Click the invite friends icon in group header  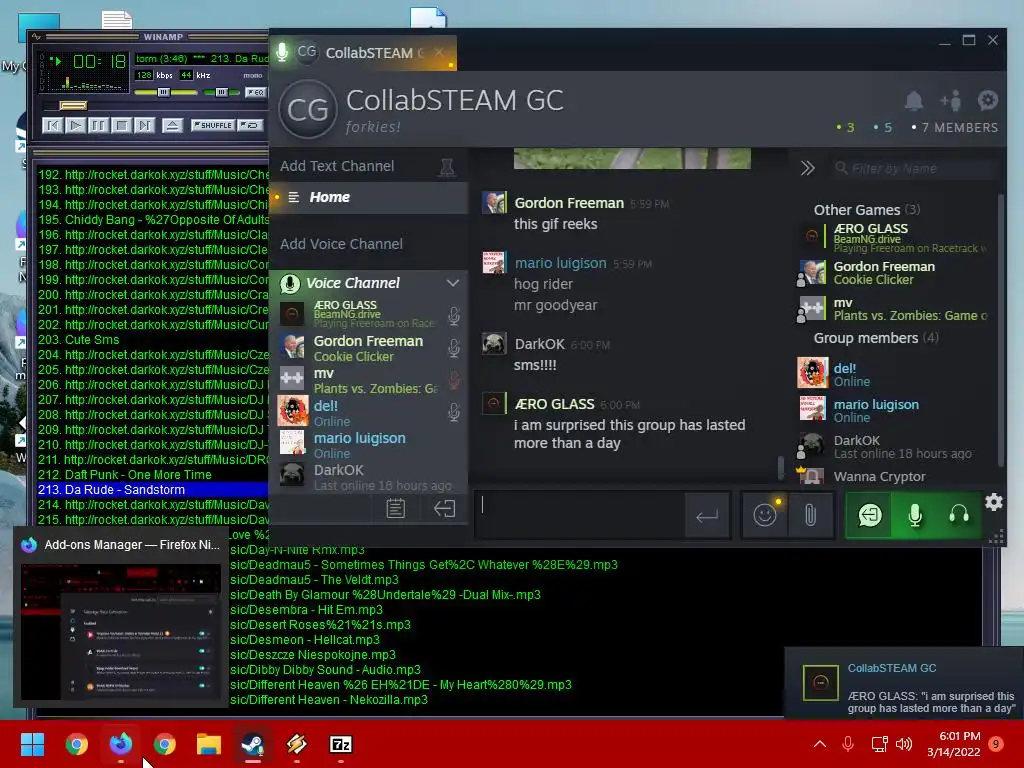[x=951, y=101]
